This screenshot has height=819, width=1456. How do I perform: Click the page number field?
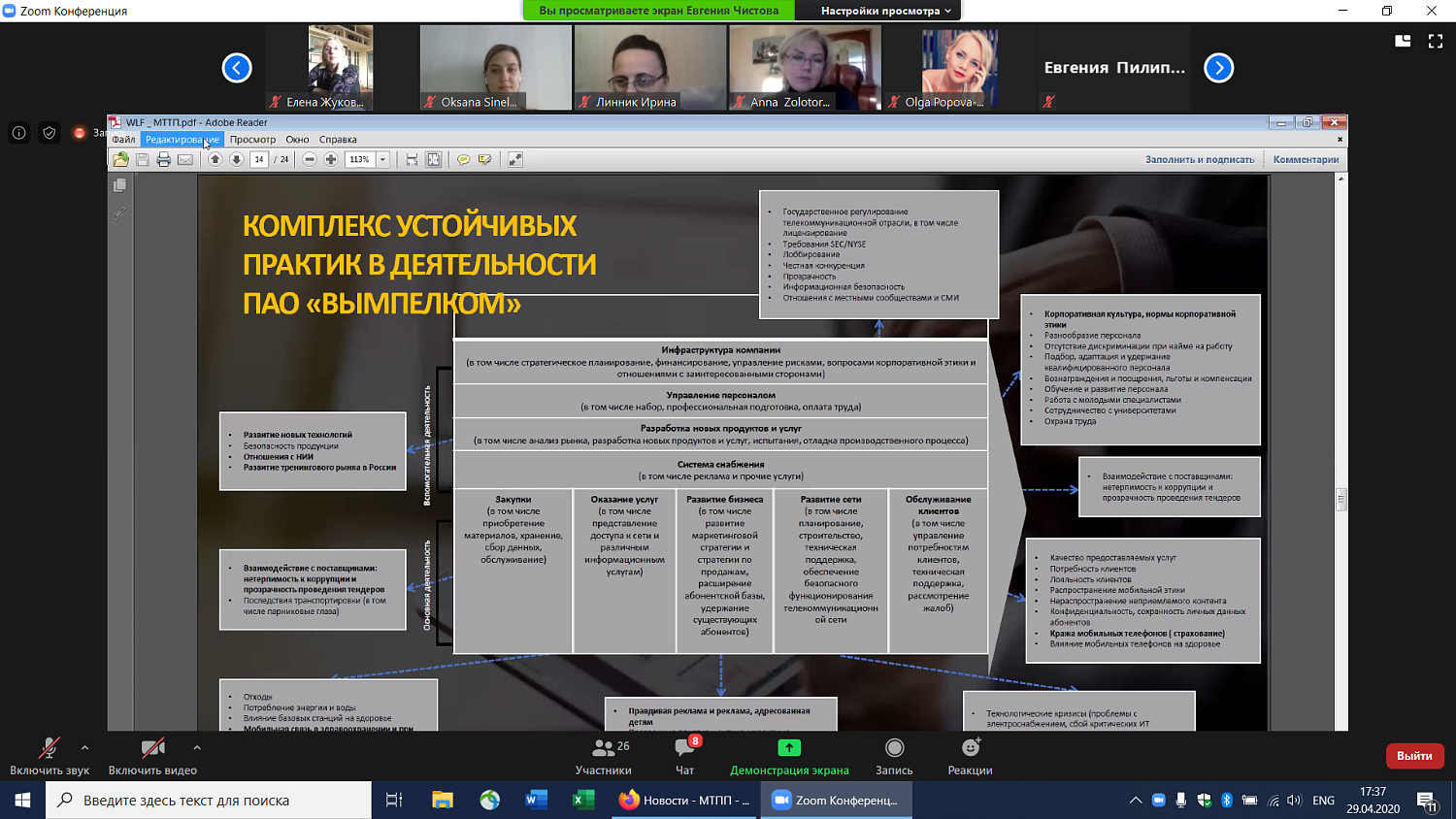(259, 159)
